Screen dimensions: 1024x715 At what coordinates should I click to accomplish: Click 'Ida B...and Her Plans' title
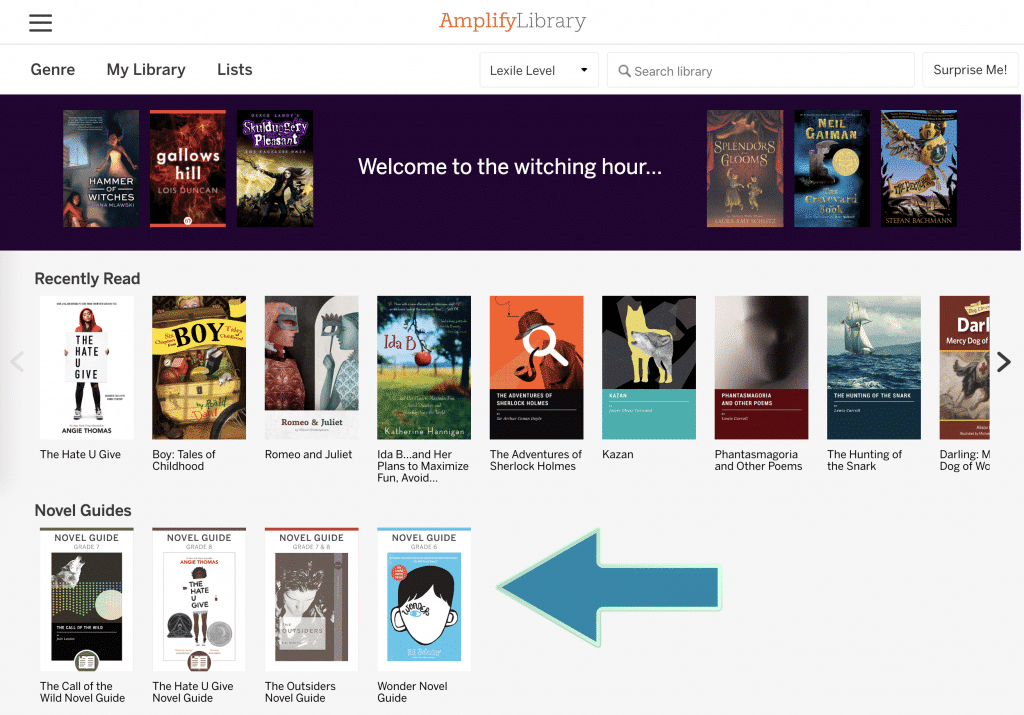coord(423,466)
